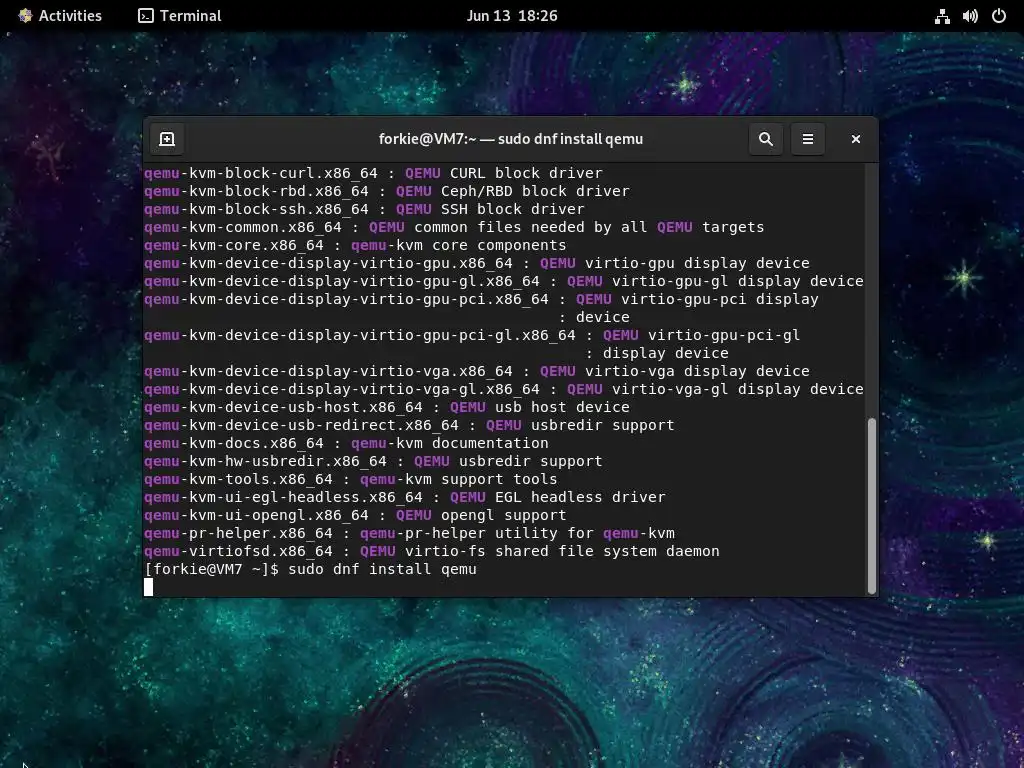
Task: Open the clock and calendar panel
Action: point(512,16)
